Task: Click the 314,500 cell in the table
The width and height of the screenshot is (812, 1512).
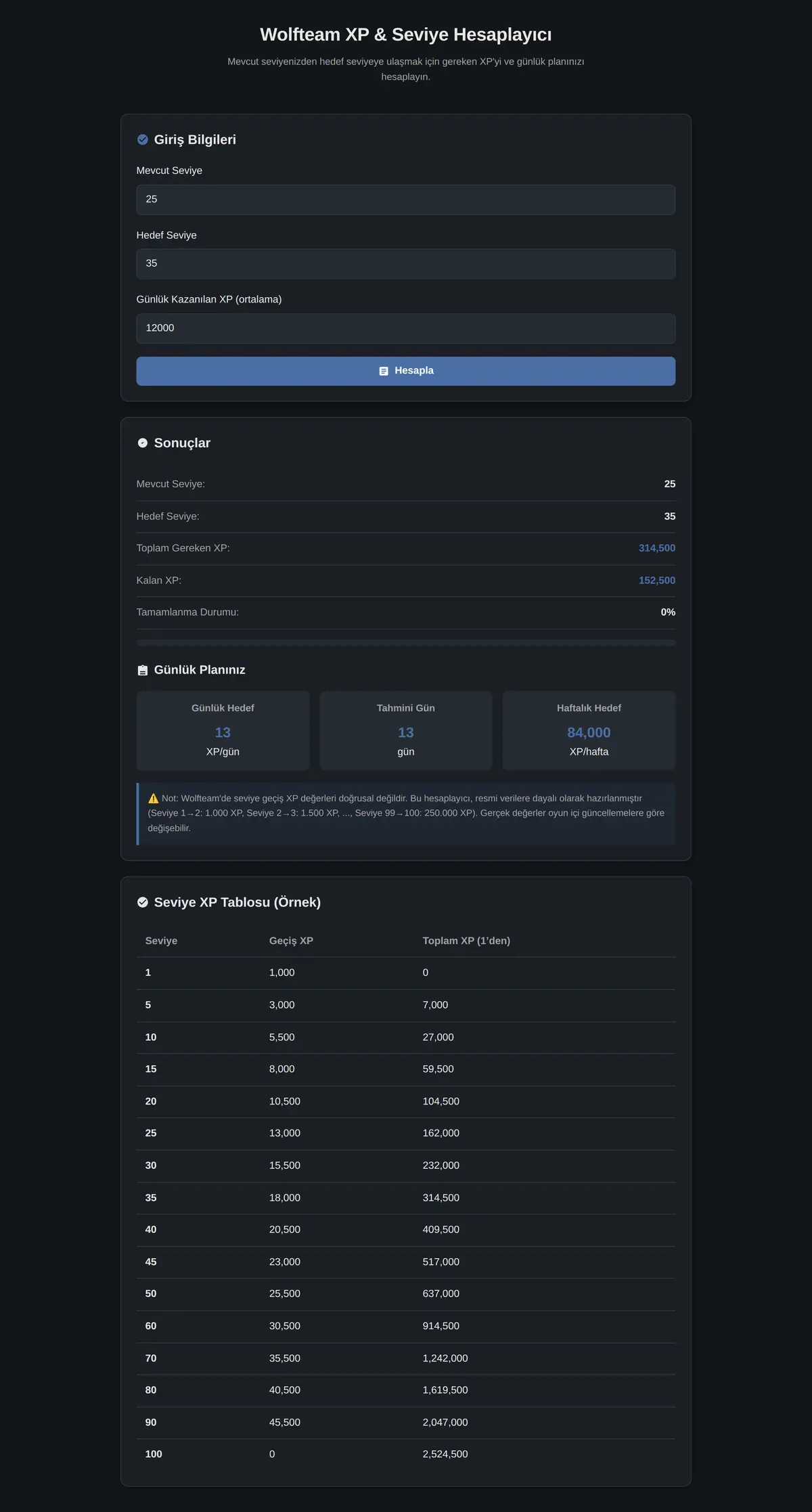Action: point(441,1197)
